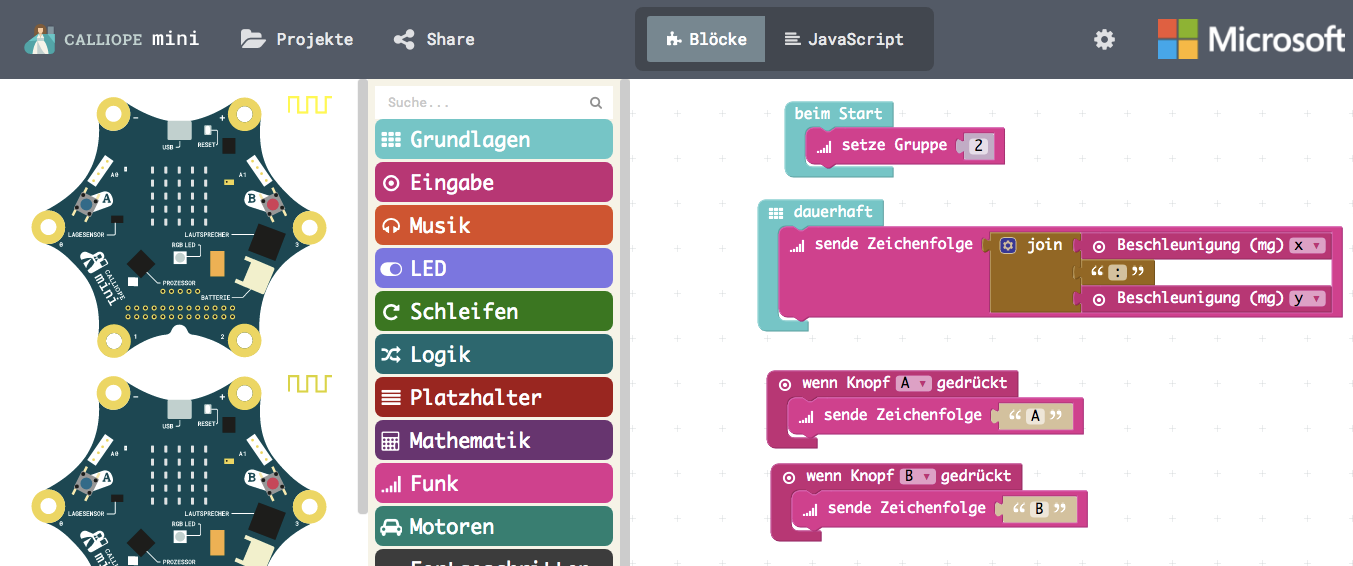Click the search magnifier icon

pos(596,102)
